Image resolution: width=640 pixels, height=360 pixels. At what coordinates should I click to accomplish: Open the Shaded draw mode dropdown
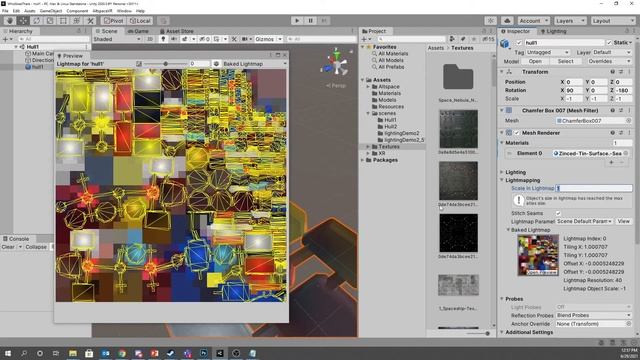pos(117,39)
